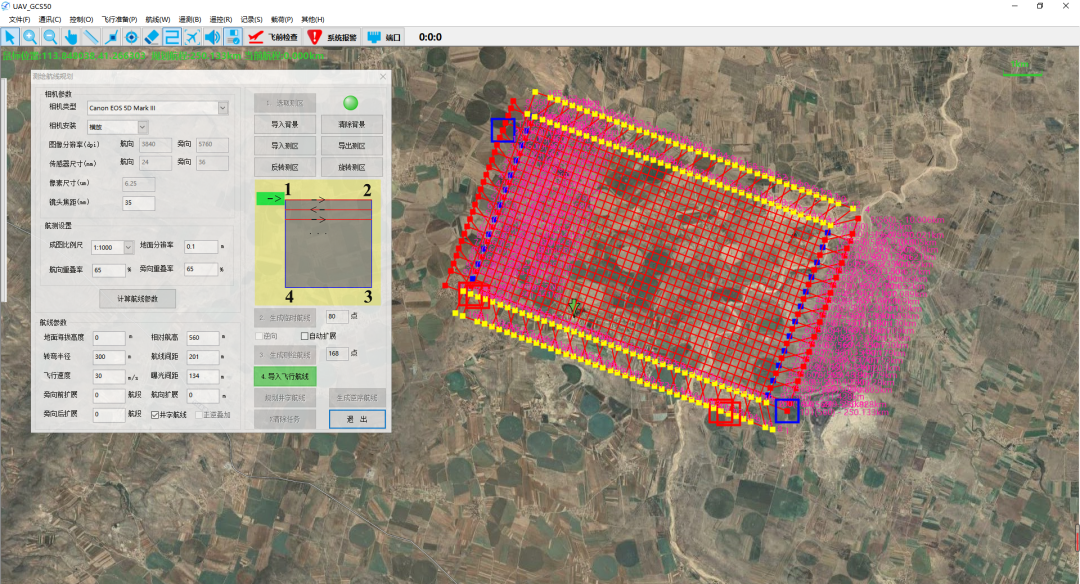Click the target center-on-location icon
This screenshot has height=584, width=1080.
pyautogui.click(x=131, y=37)
